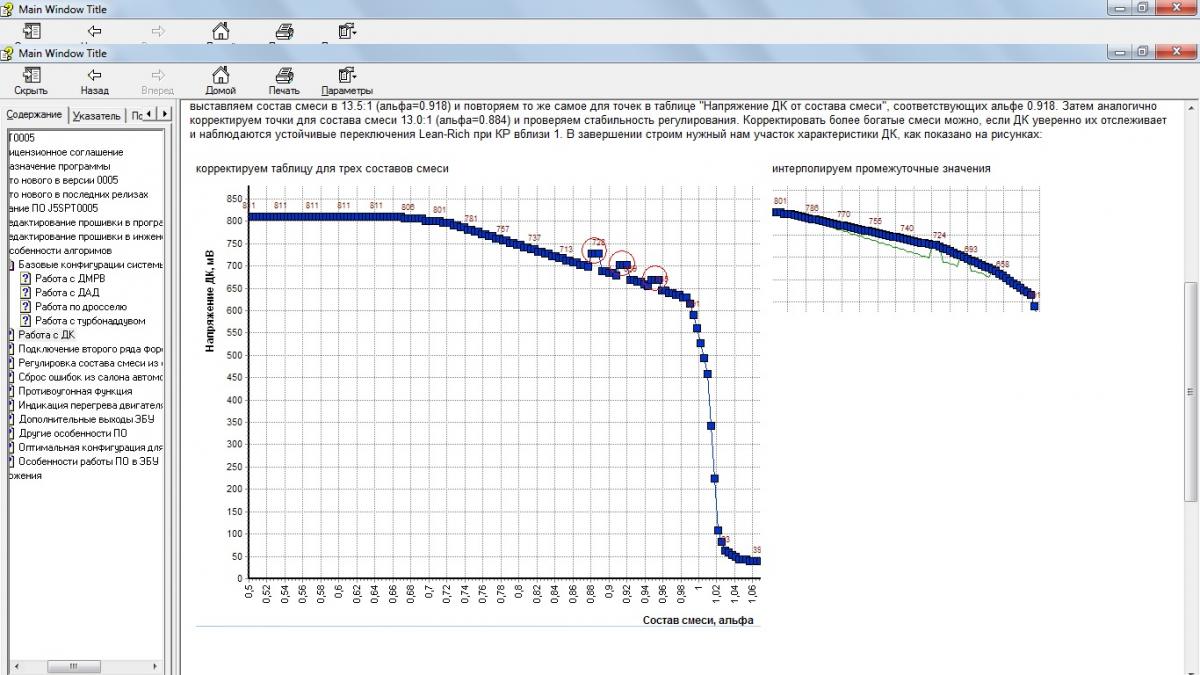Click the help-page icon beside Работа с турбонаддувом
Screen dimensions: 1200x675
click(x=26, y=321)
